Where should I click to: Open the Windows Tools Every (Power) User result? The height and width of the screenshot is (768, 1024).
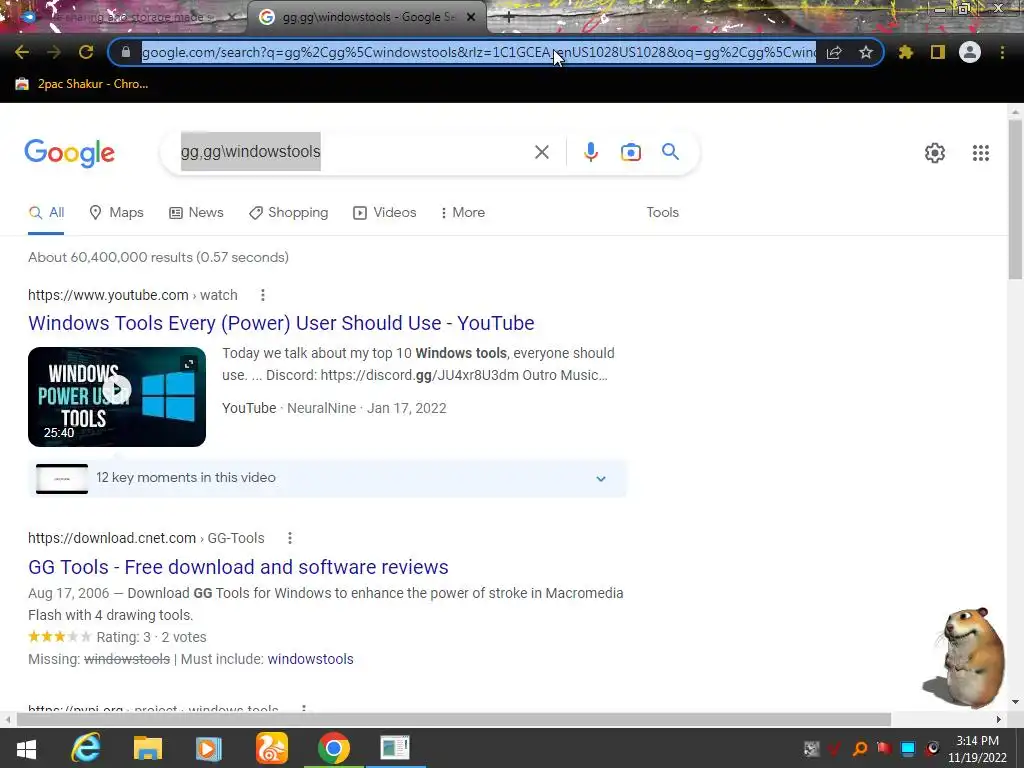pyautogui.click(x=281, y=323)
